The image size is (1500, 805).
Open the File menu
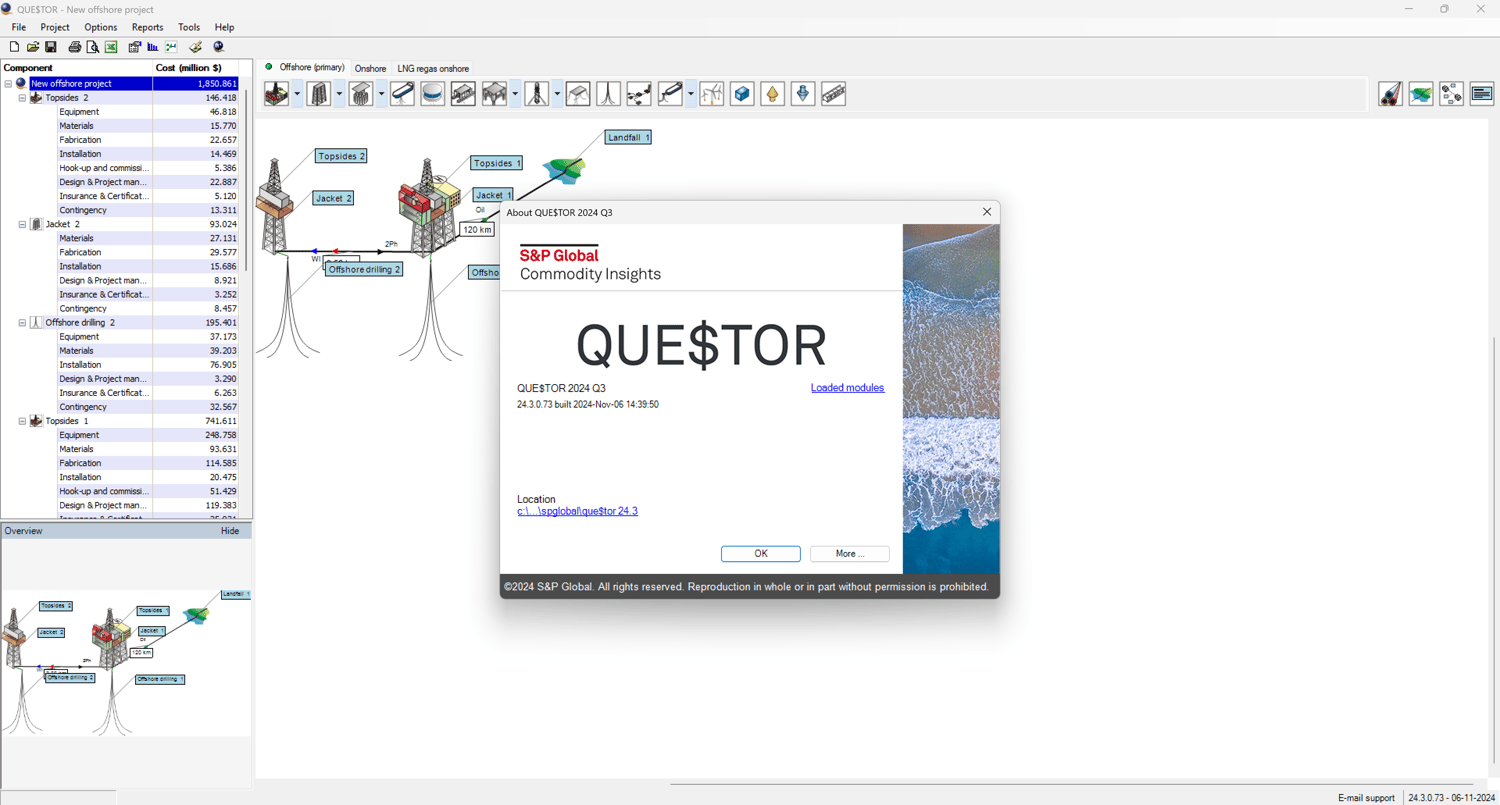click(19, 27)
